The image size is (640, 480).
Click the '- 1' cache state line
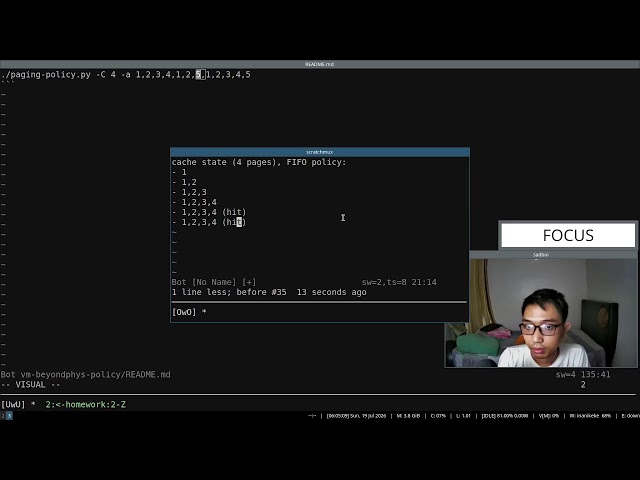coord(179,172)
